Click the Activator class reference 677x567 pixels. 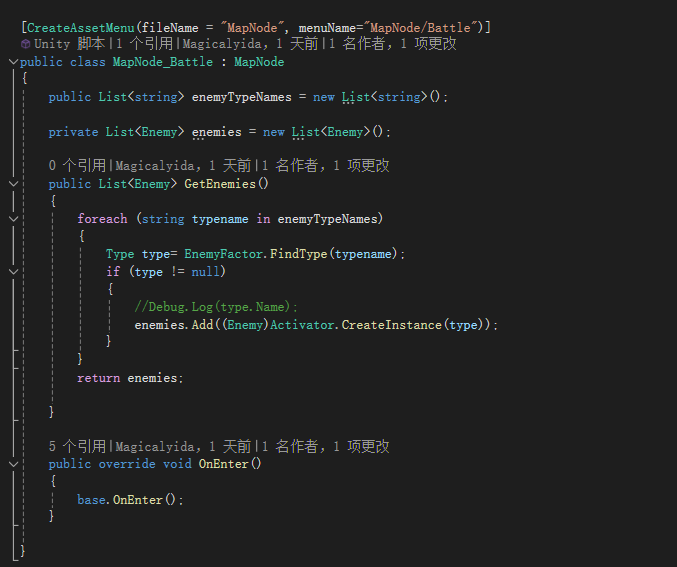click(x=302, y=325)
